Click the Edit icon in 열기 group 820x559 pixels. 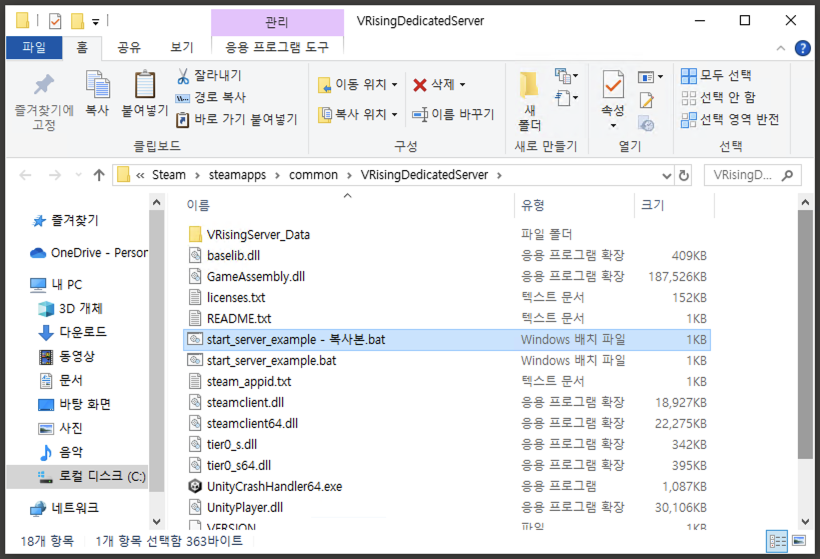click(646, 100)
